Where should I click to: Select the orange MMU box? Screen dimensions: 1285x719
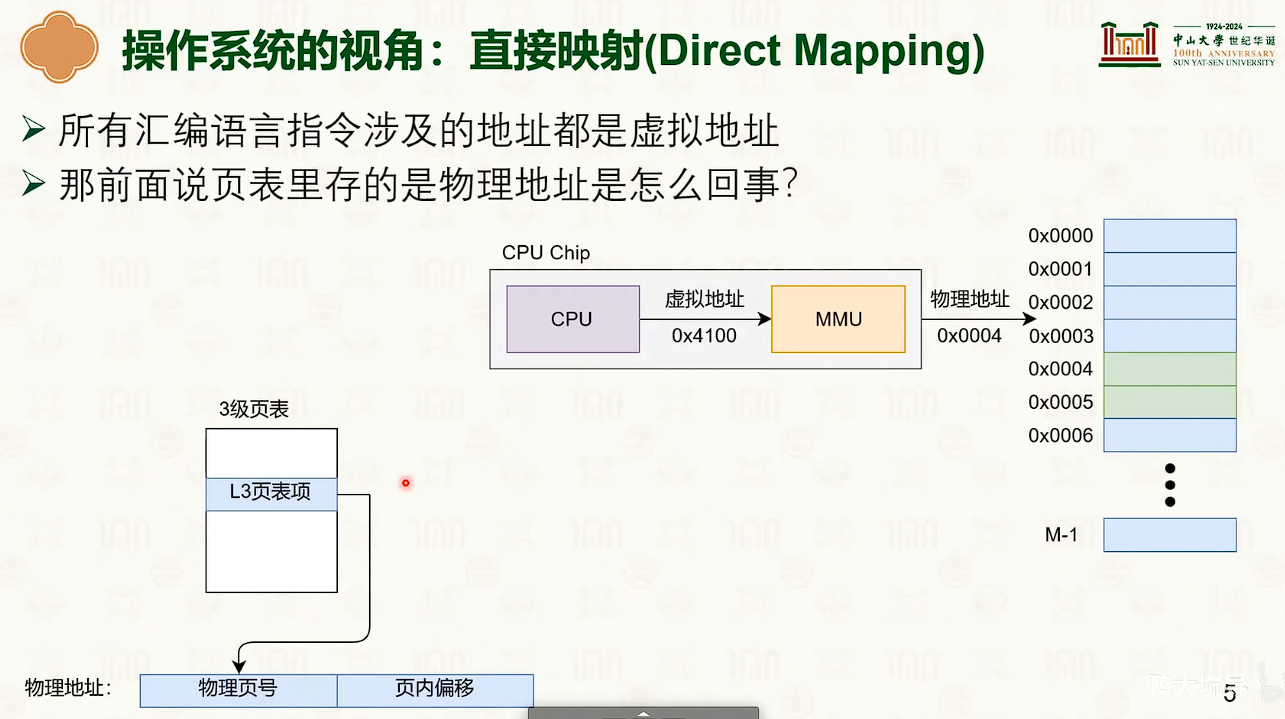[838, 319]
